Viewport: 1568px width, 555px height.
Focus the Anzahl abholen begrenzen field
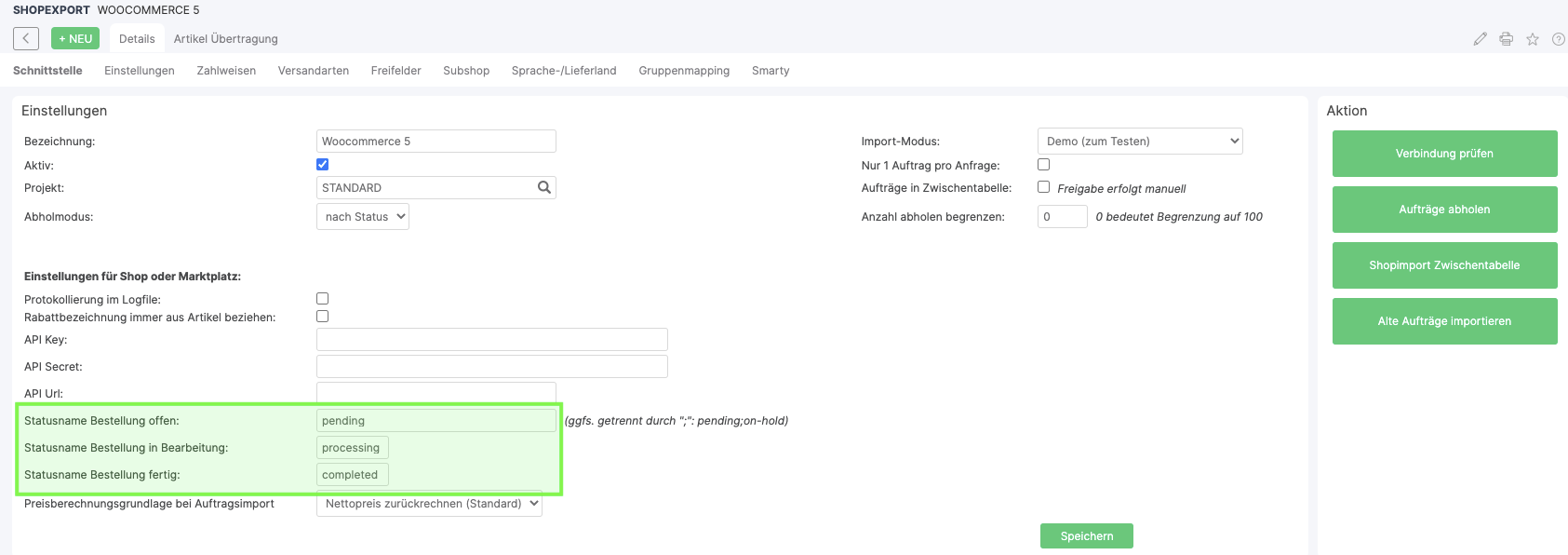(x=1063, y=216)
